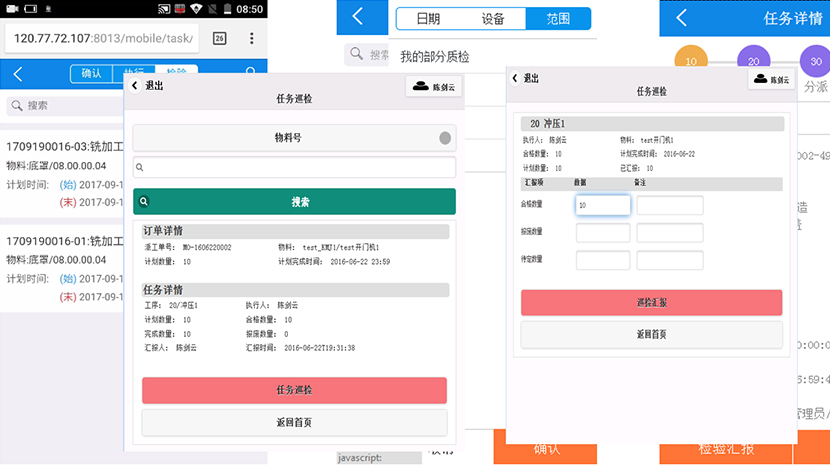Tap the 退出 icon above 20 冲压1
This screenshot has width=830, height=467.
point(515,78)
